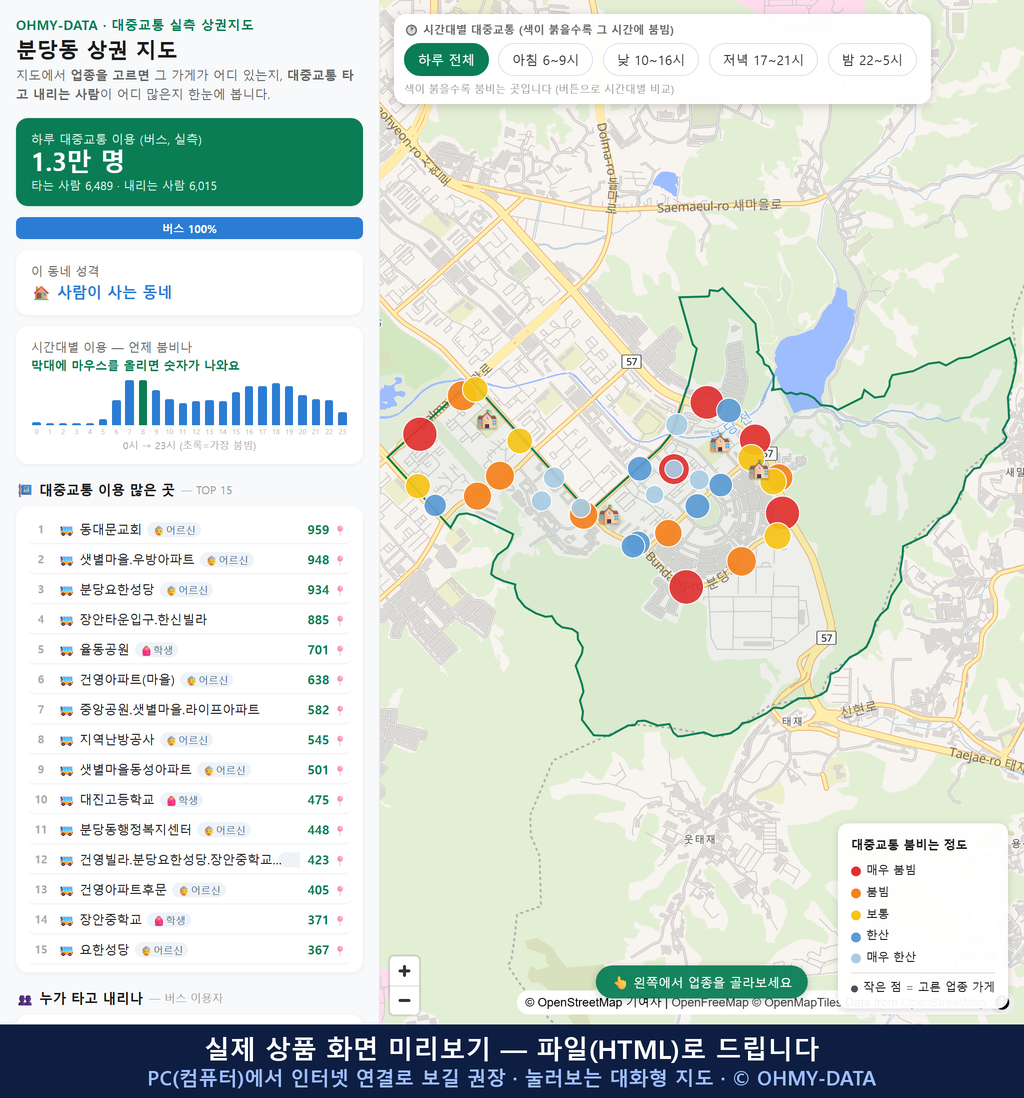The width and height of the screenshot is (1024, 1098).
Task: Zoom in the map with plus button
Action: click(404, 971)
